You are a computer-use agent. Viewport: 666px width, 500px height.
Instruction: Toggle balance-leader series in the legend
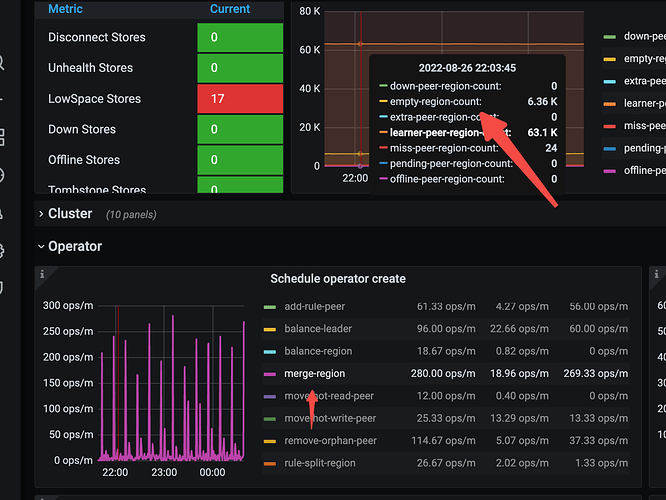[317, 329]
